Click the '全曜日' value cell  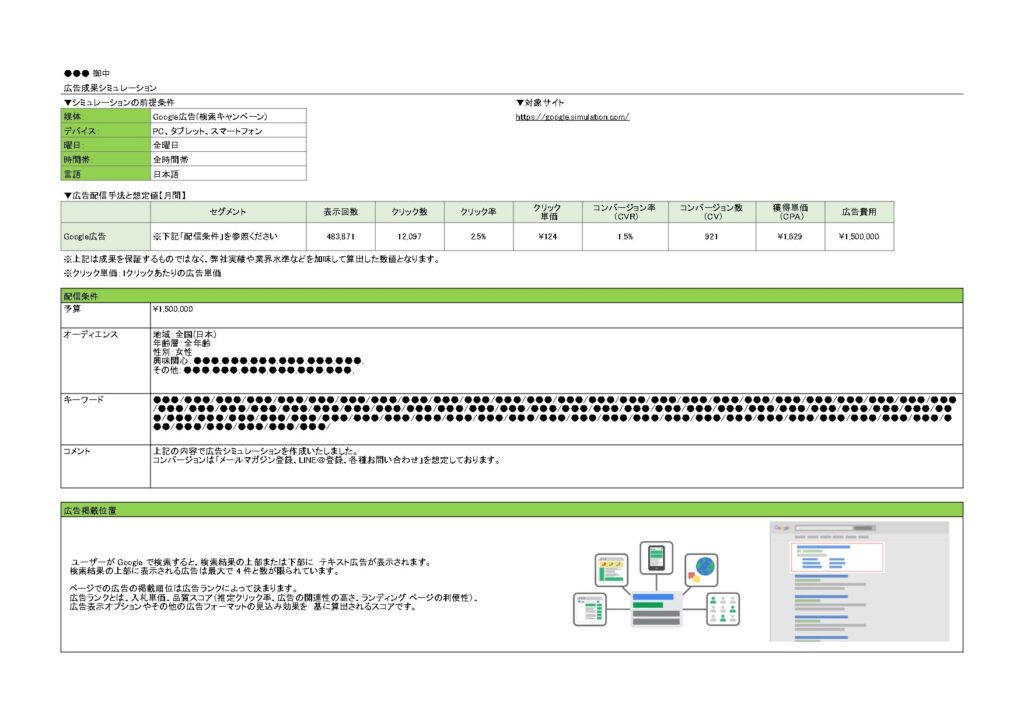(229, 145)
